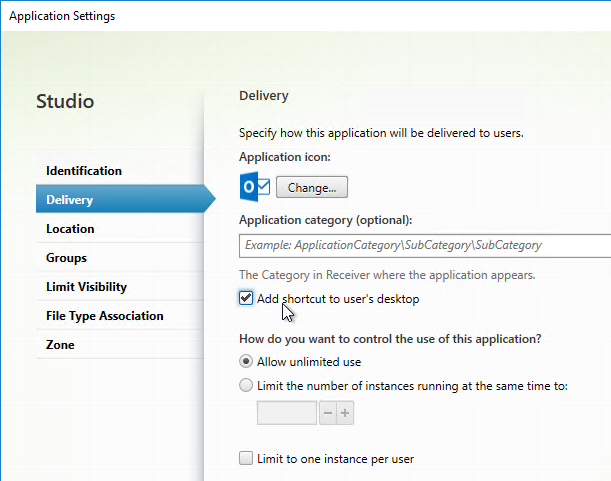Uncheck Add shortcut to user's desktop
The width and height of the screenshot is (611, 481).
tap(246, 299)
